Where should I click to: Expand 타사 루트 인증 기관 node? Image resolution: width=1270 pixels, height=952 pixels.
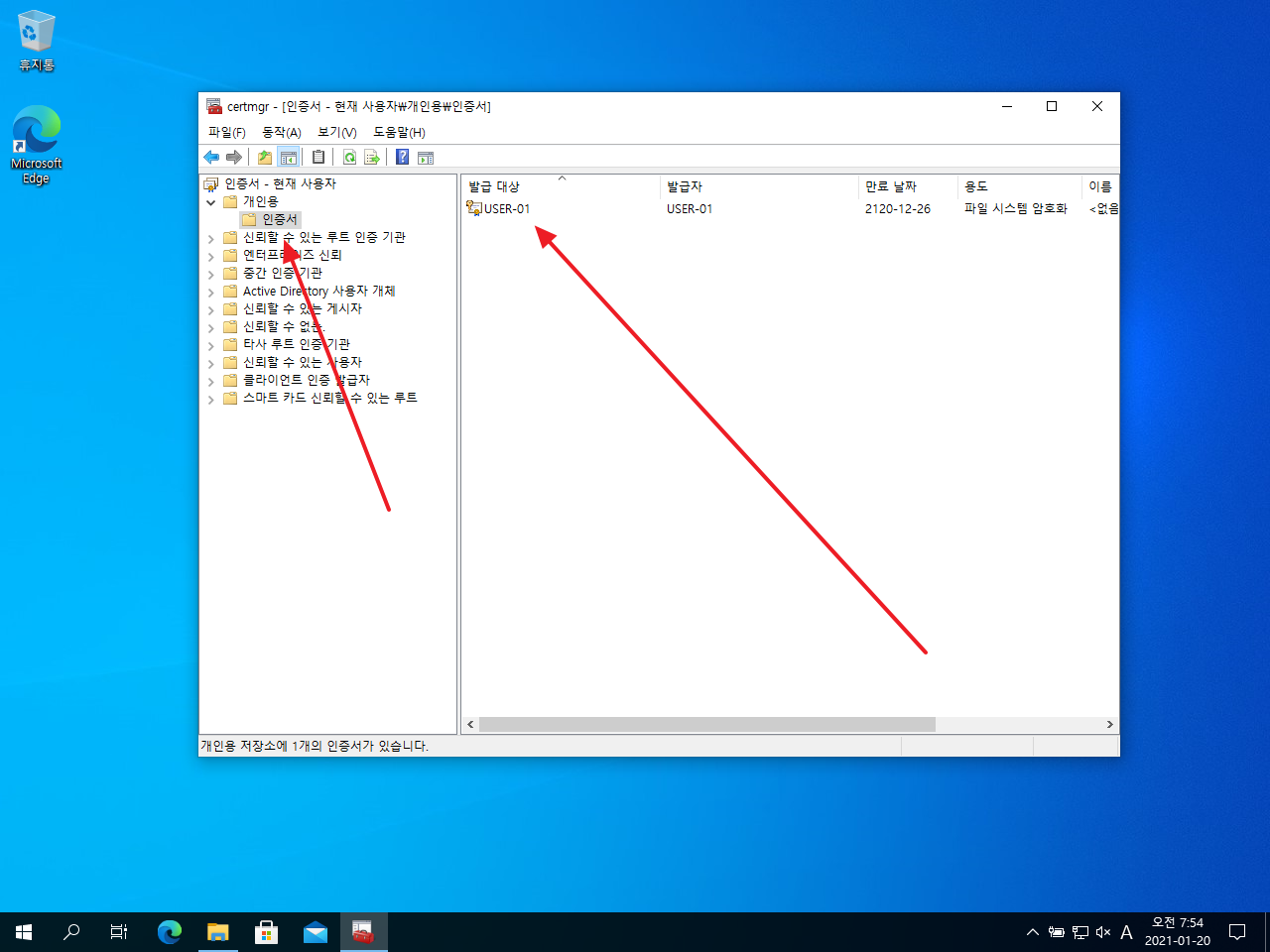(x=210, y=345)
